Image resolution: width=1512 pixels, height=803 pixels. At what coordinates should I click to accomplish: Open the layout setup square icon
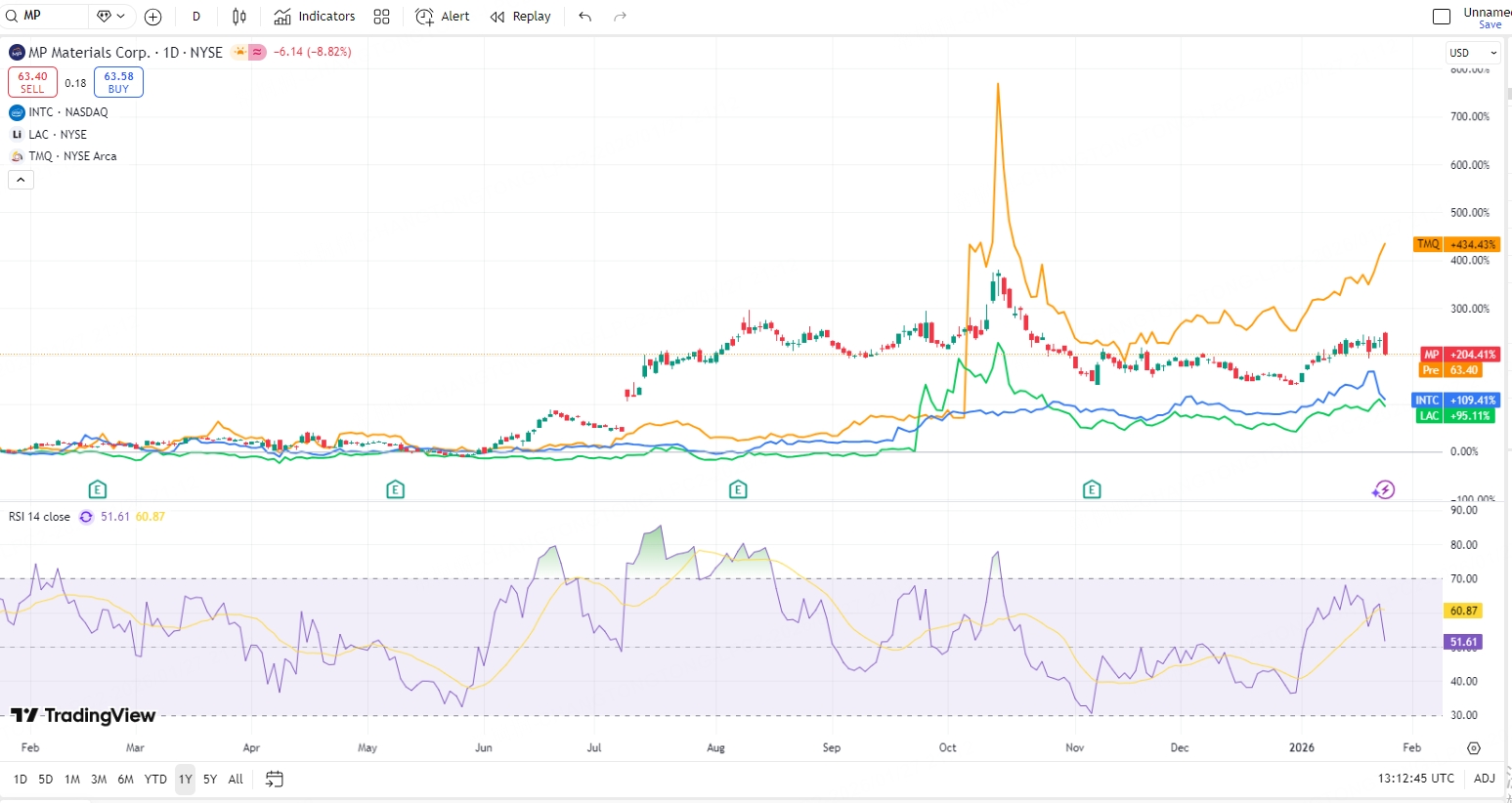coord(1441,17)
